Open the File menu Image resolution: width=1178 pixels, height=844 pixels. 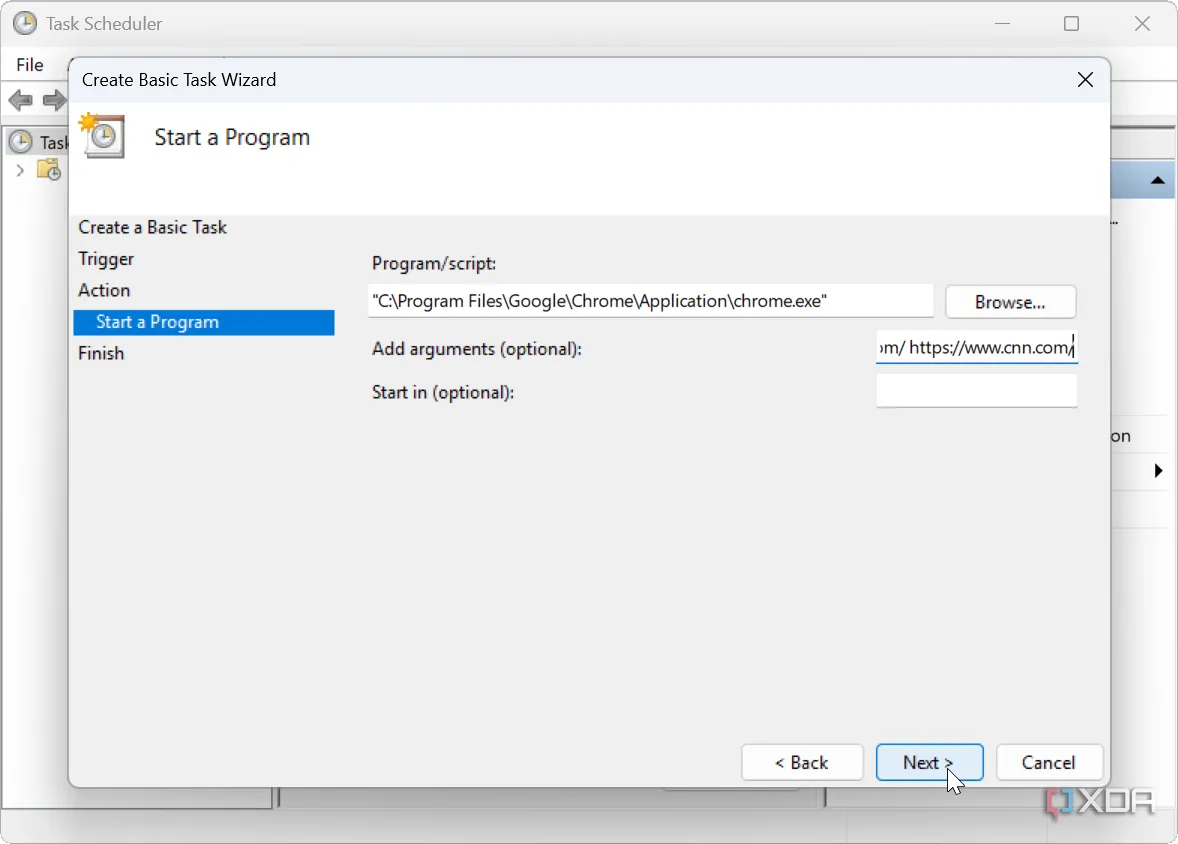(x=30, y=65)
